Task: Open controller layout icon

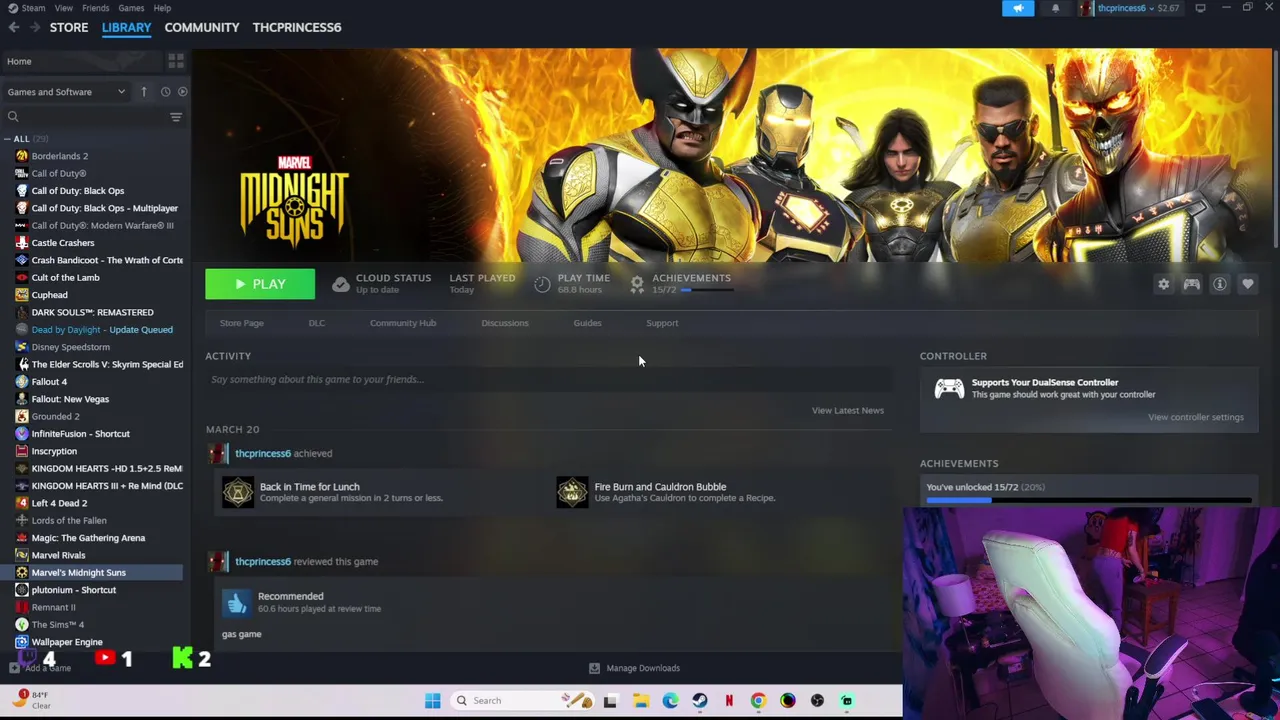Action: [1191, 285]
